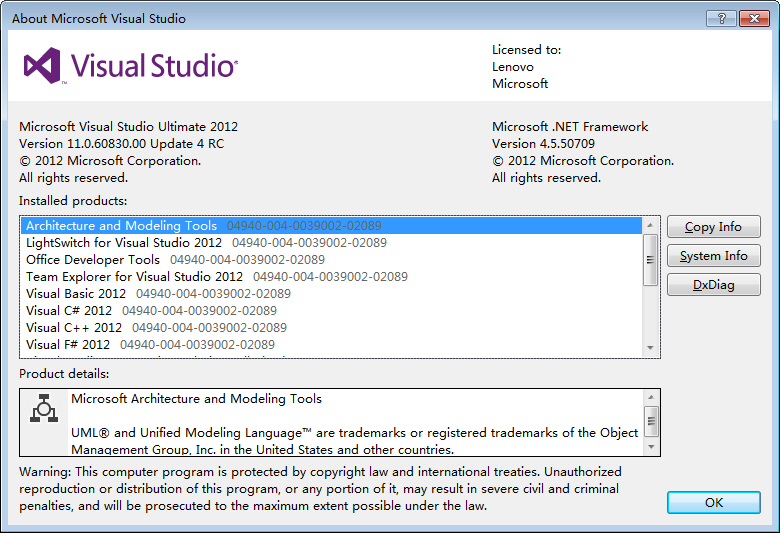Select LightSwitch for Visual Studio 2012

124,243
